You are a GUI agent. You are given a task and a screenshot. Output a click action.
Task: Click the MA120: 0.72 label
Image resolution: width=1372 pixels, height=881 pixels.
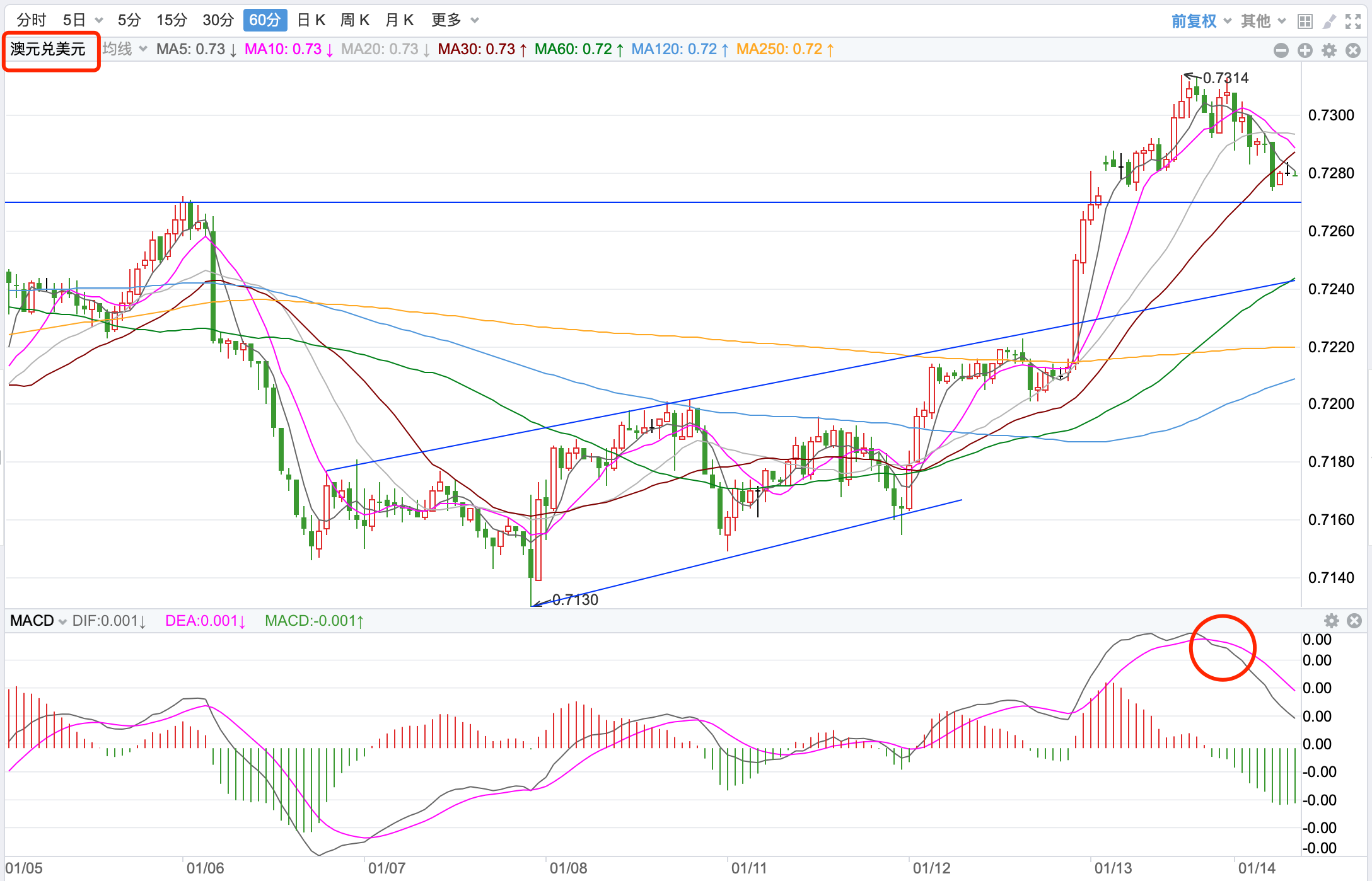click(680, 49)
